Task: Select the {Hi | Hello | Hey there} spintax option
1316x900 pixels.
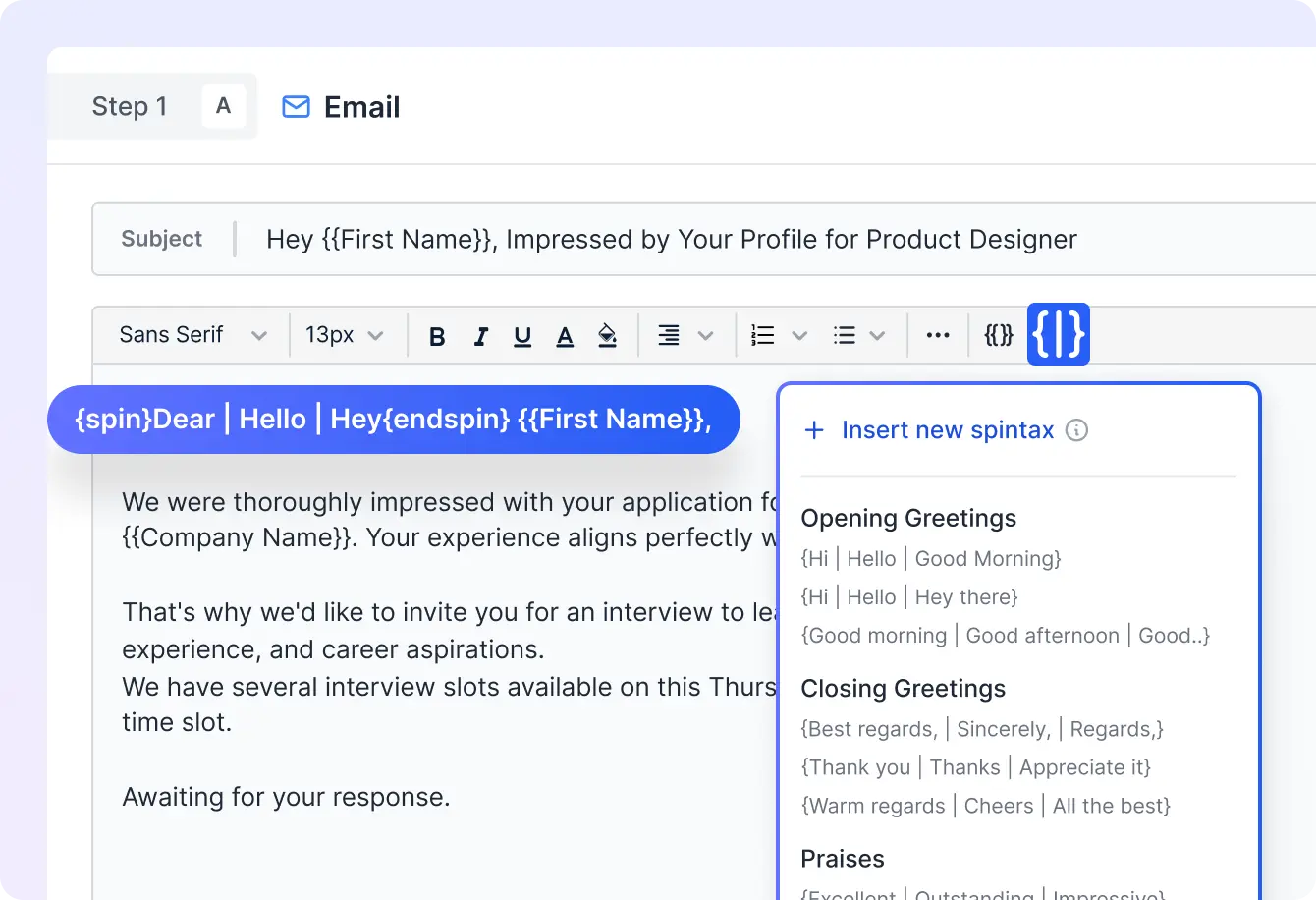Action: coord(910,596)
